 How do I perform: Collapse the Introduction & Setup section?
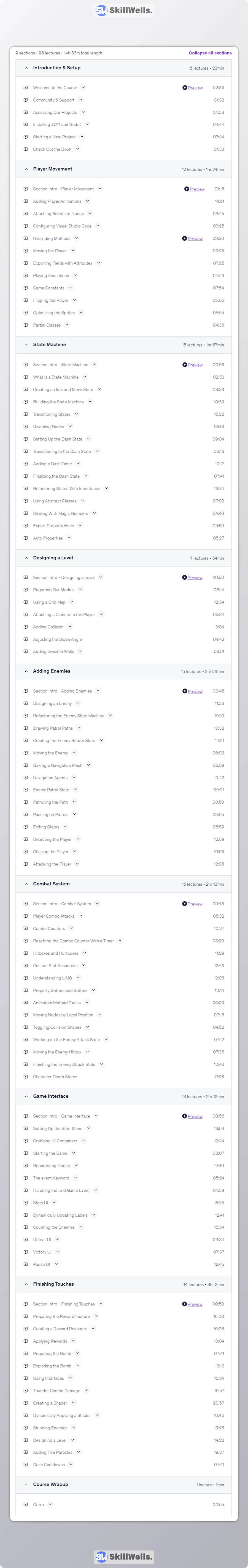(26, 68)
